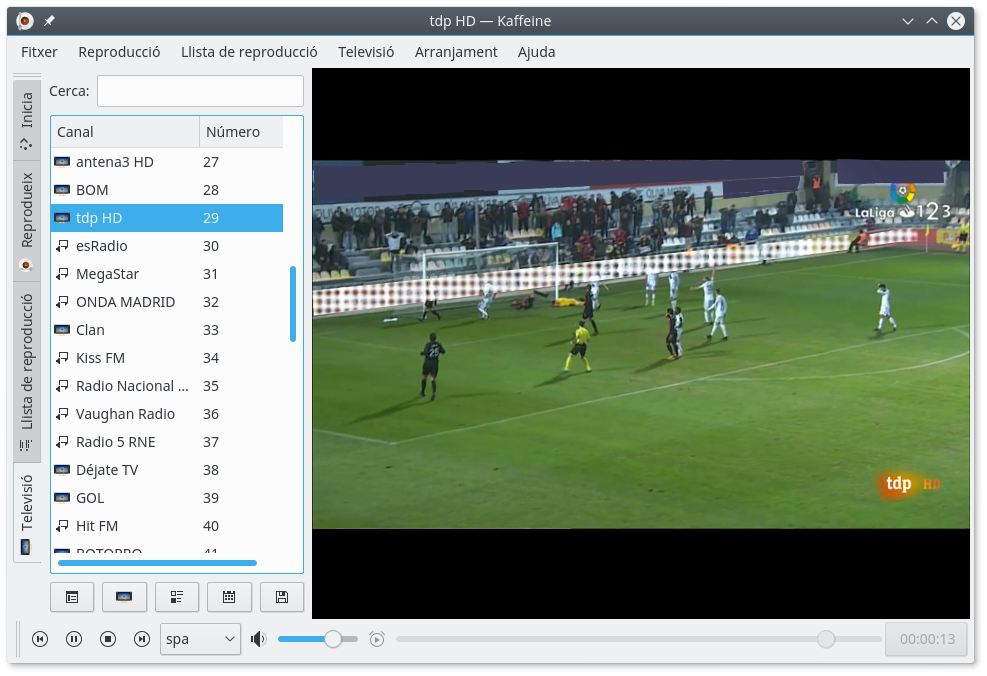Sort channels by the Número column header
Screen dimensions: 987x676
[240, 132]
